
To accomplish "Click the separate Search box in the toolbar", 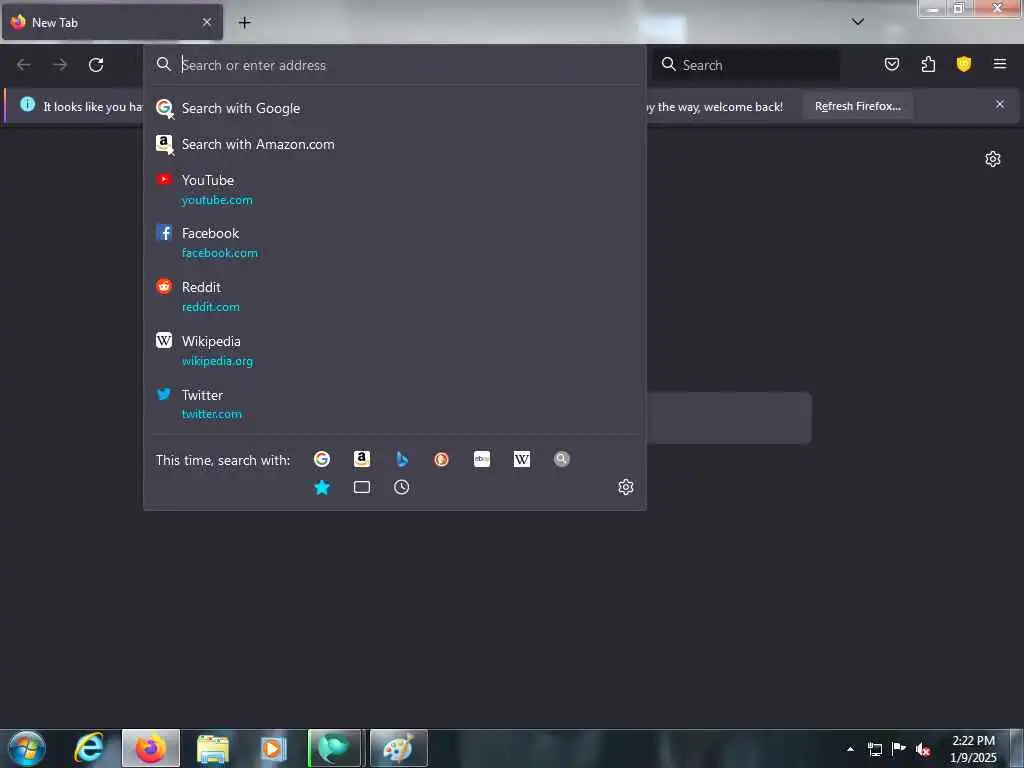I will point(748,65).
